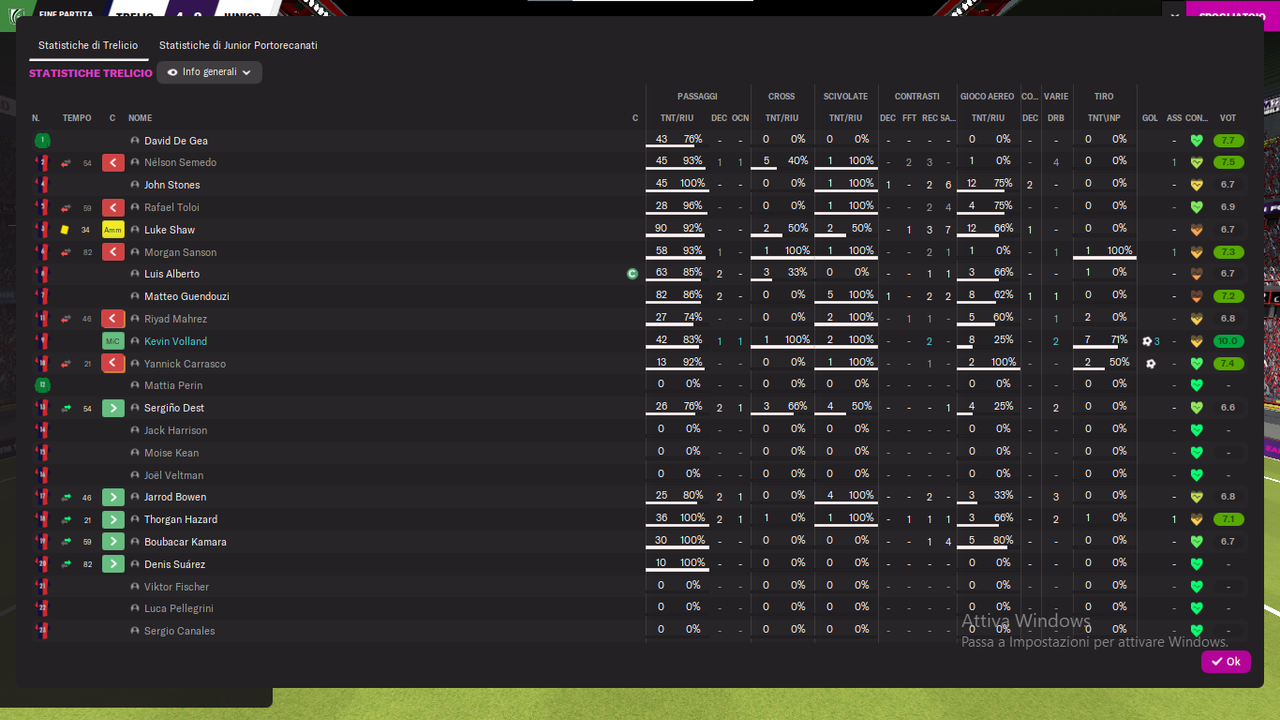Click the green MiC badge for Kevin Volland
The image size is (1280, 720).
click(x=113, y=341)
